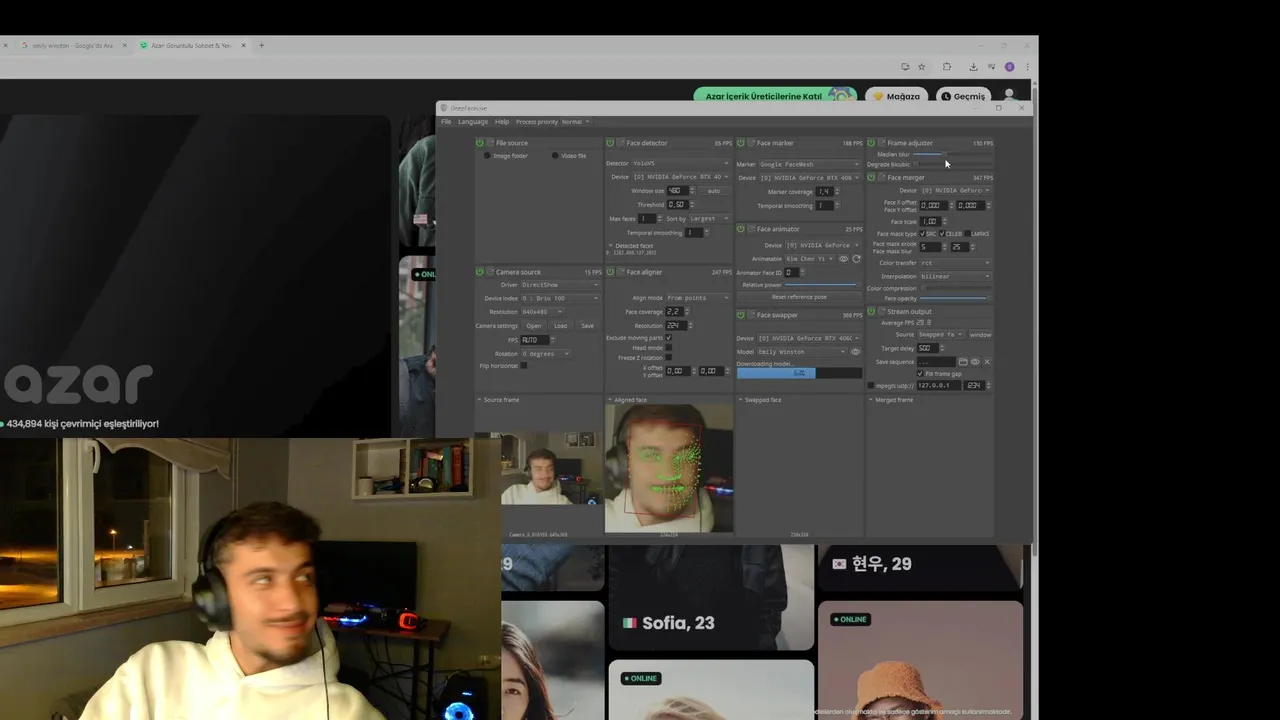Screen dimensions: 1280x720
Task: Toggle the CELEB face mask checkbox
Action: pyautogui.click(x=942, y=234)
